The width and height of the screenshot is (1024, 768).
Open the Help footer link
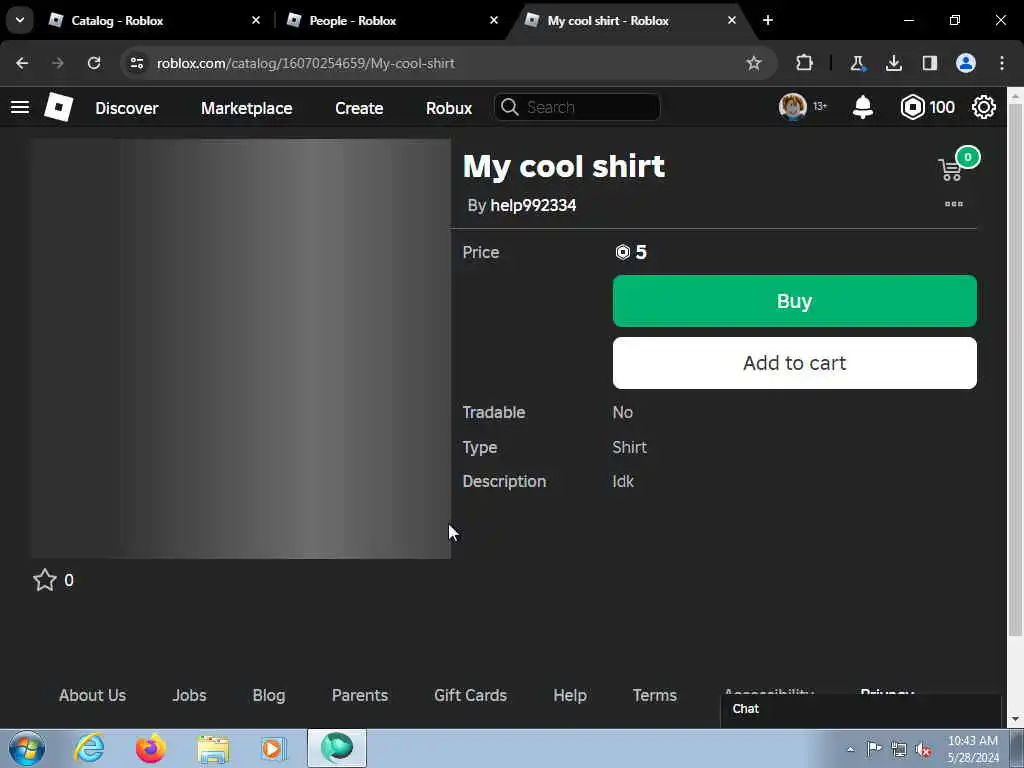pyautogui.click(x=569, y=696)
